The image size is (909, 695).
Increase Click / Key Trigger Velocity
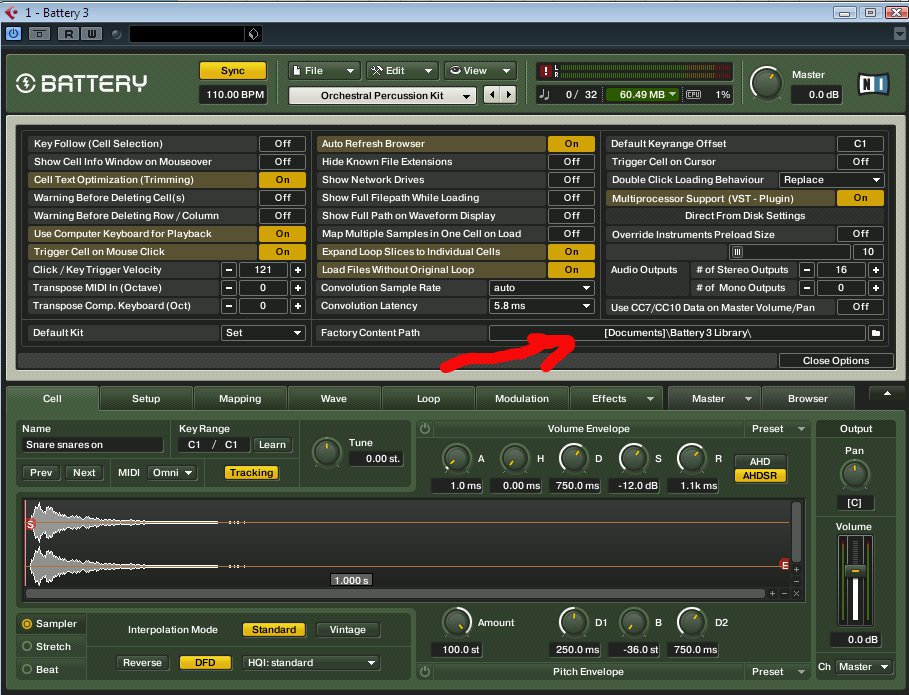[x=297, y=270]
